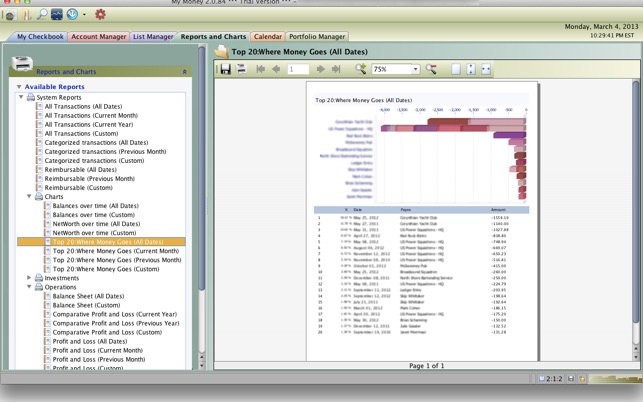Screen dimensions: 643x402
Task: Switch to the Account Manager tab
Action: click(x=99, y=37)
